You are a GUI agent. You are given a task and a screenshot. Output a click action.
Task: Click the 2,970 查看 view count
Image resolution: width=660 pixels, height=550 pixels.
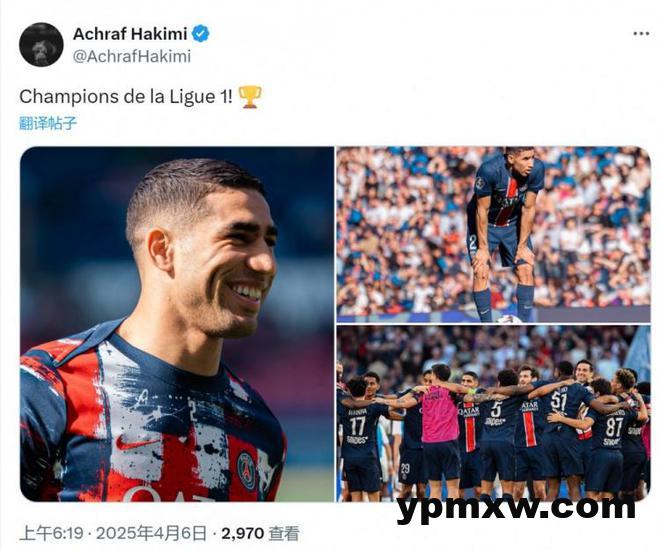(260, 534)
